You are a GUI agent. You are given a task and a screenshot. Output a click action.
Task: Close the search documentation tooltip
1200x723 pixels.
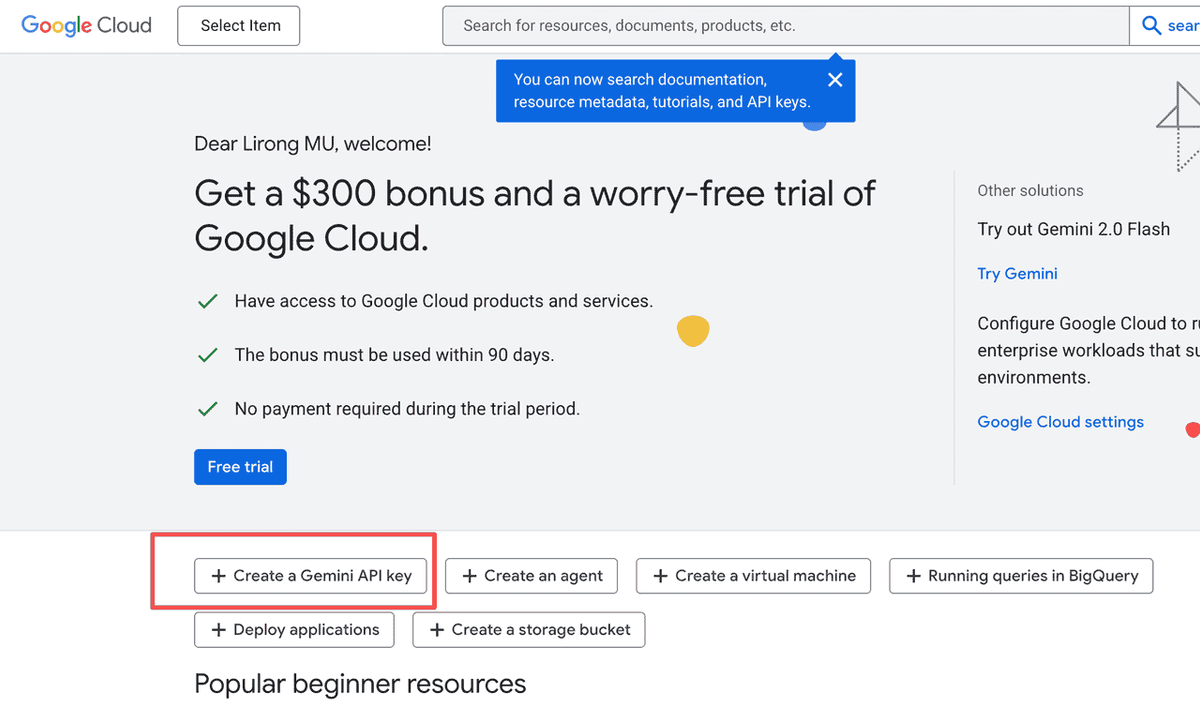835,80
